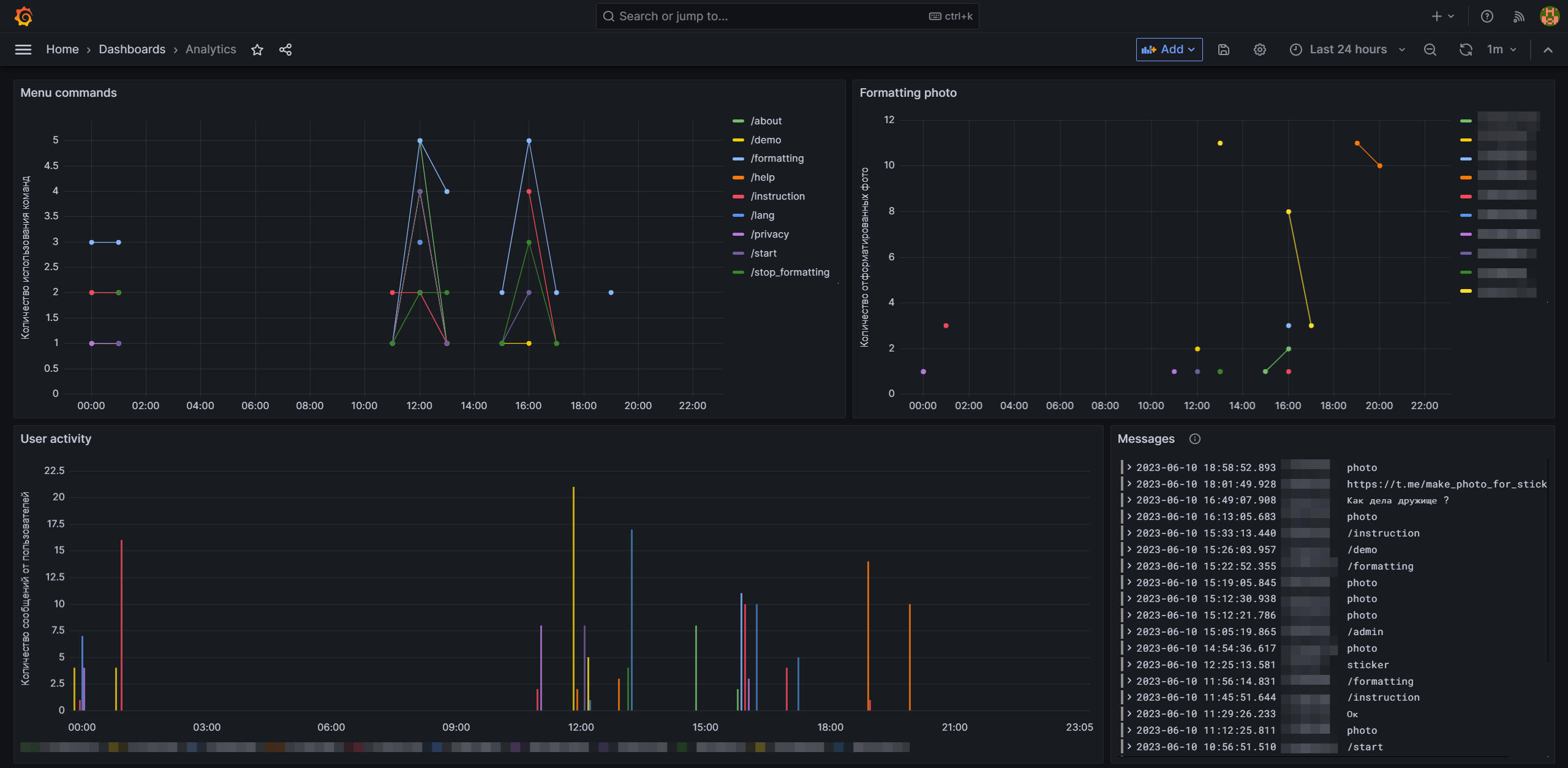The height and width of the screenshot is (768, 1568).
Task: Open the help question mark icon
Action: click(x=1487, y=17)
